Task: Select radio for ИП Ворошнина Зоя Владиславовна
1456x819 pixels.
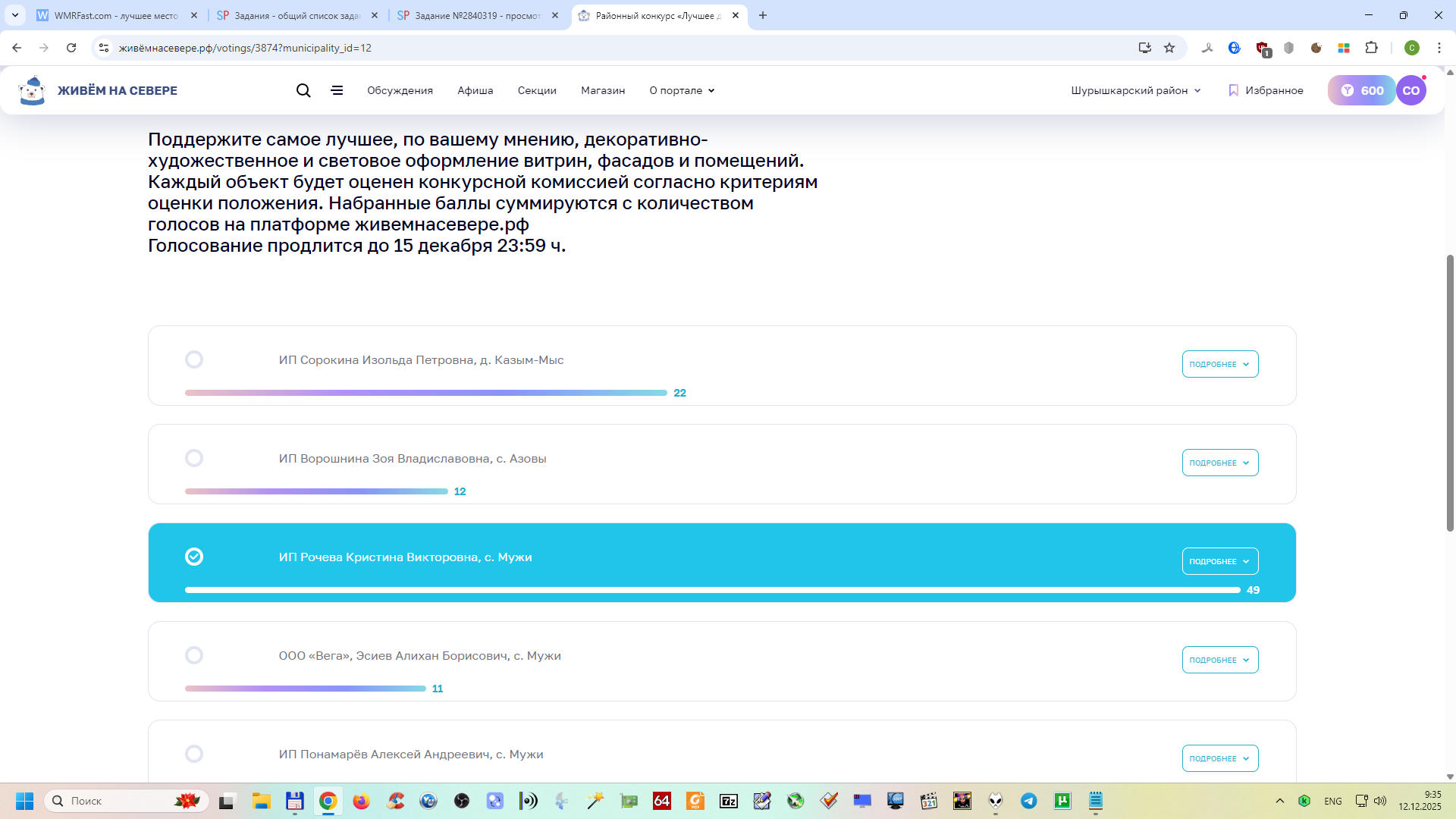Action: coord(194,458)
